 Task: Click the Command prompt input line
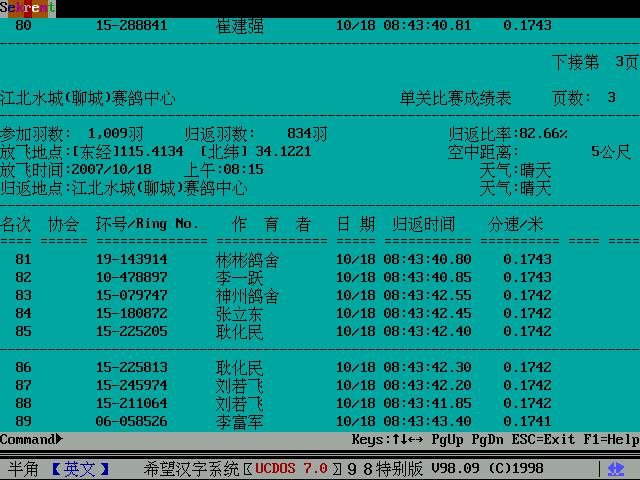(x=200, y=439)
